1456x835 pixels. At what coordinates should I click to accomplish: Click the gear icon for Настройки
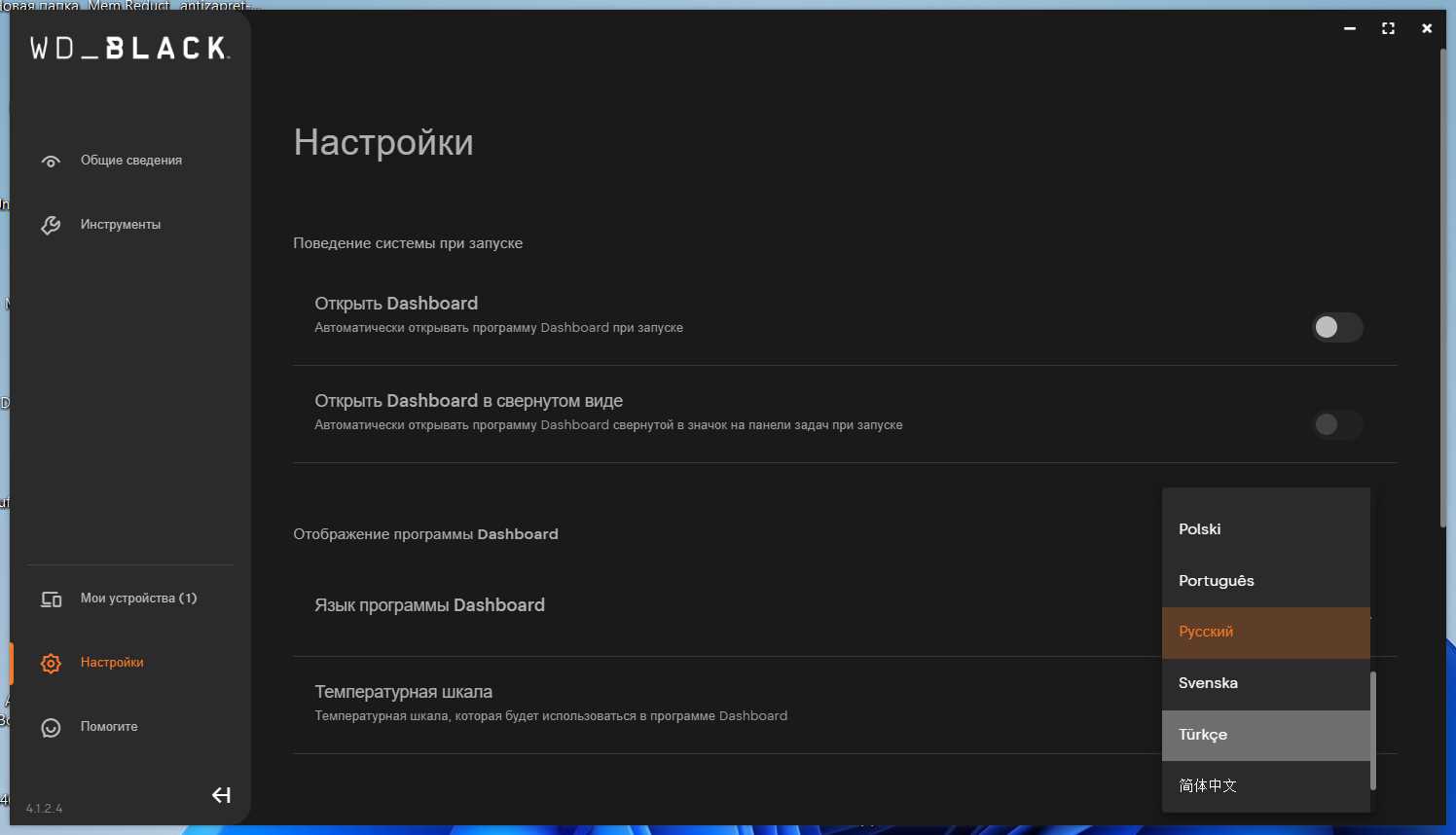click(x=51, y=663)
